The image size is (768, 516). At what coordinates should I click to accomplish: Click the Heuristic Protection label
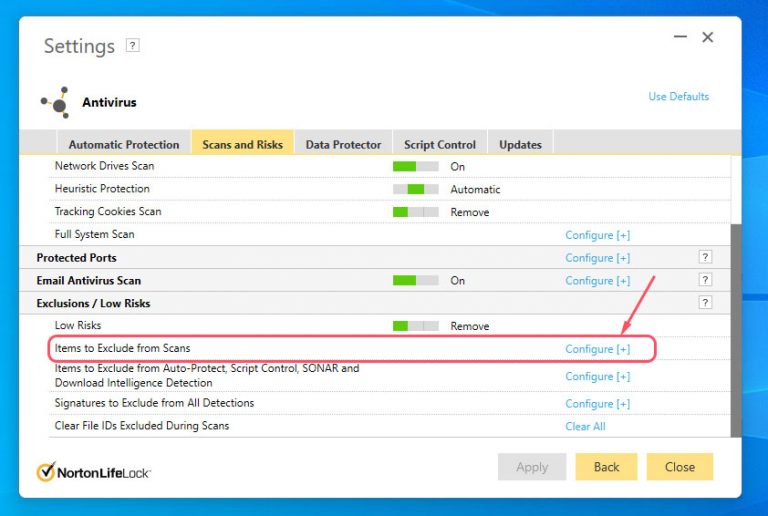pyautogui.click(x=102, y=188)
